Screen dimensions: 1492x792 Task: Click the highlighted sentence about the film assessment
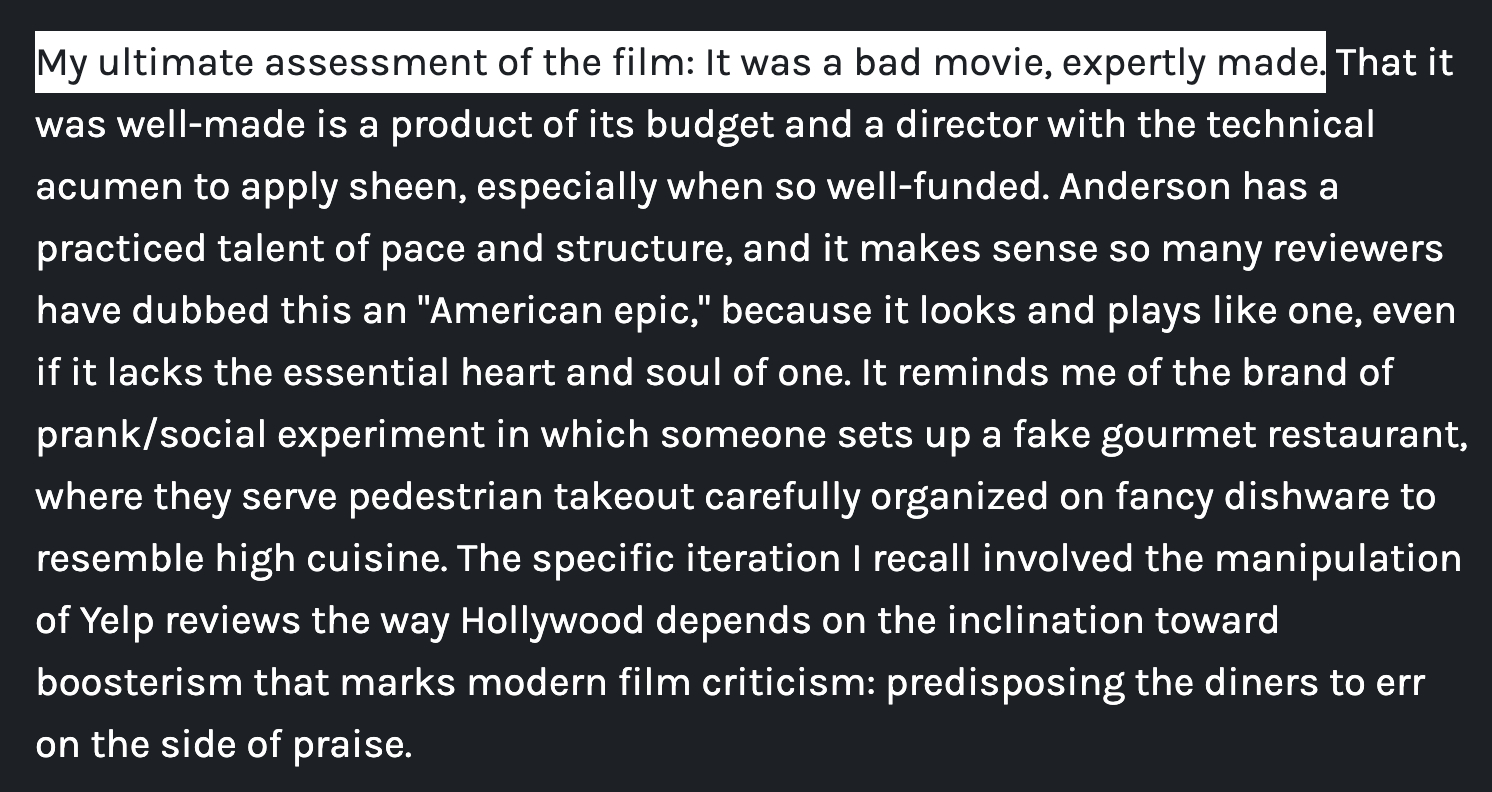(680, 63)
